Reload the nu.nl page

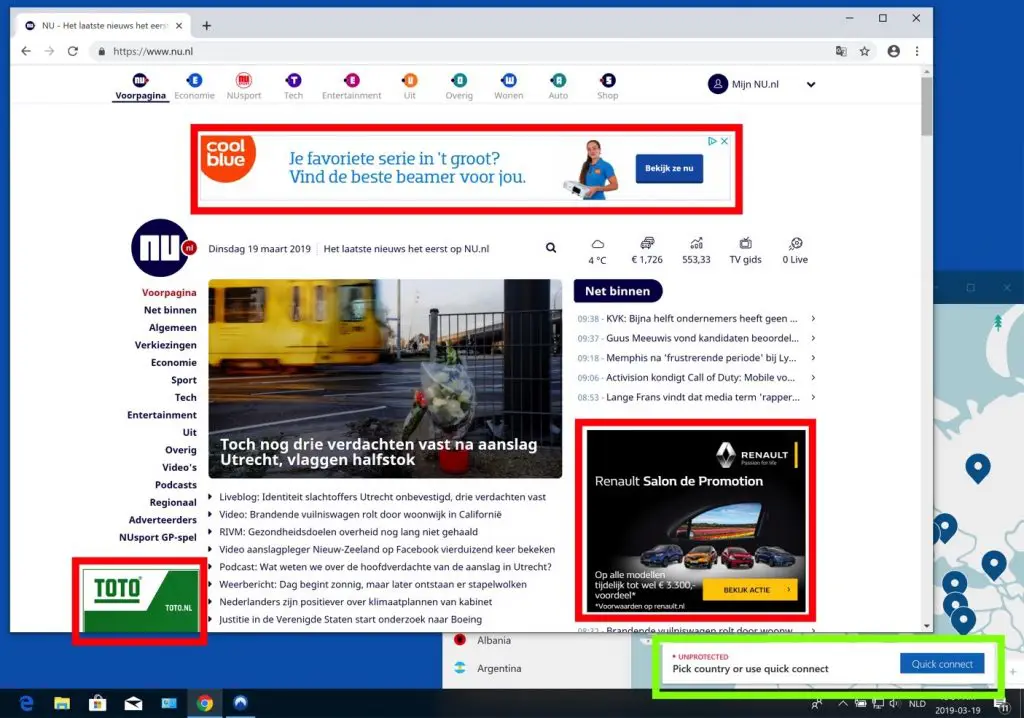click(x=72, y=51)
